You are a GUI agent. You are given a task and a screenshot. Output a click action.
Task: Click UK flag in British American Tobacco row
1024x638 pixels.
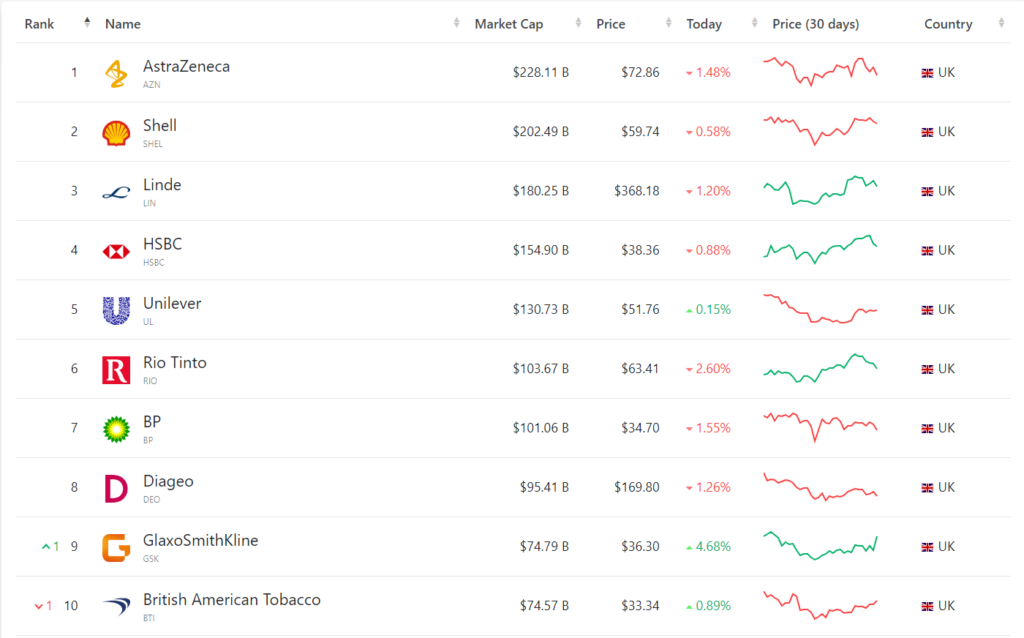click(x=927, y=607)
